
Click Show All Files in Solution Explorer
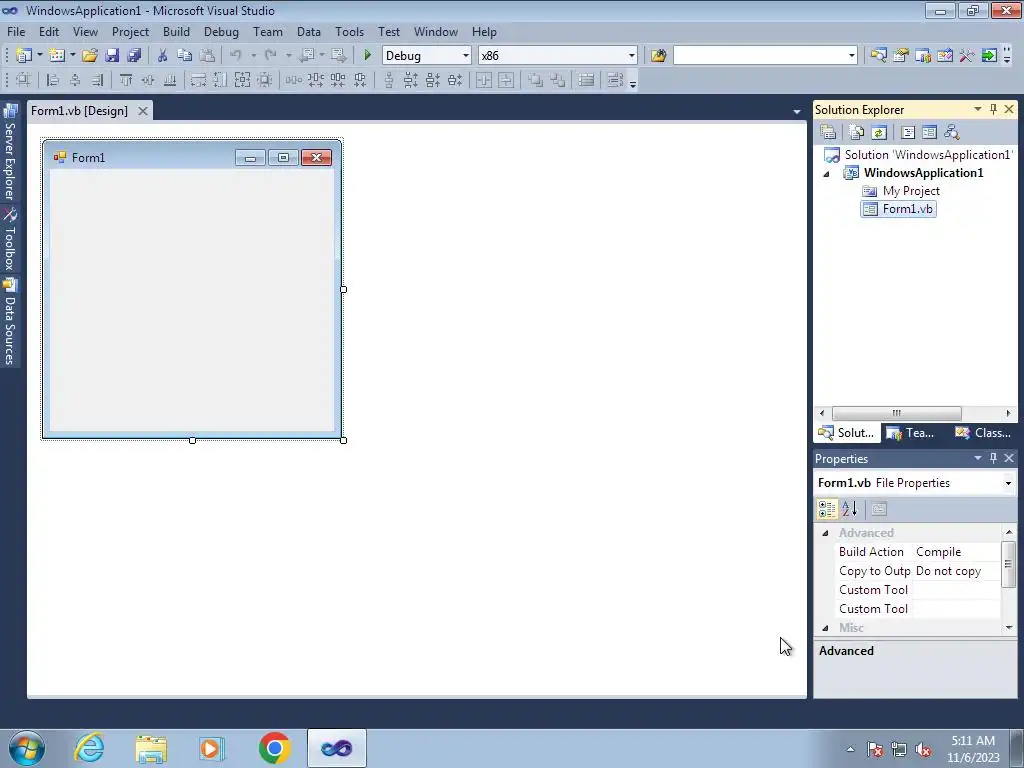(857, 133)
